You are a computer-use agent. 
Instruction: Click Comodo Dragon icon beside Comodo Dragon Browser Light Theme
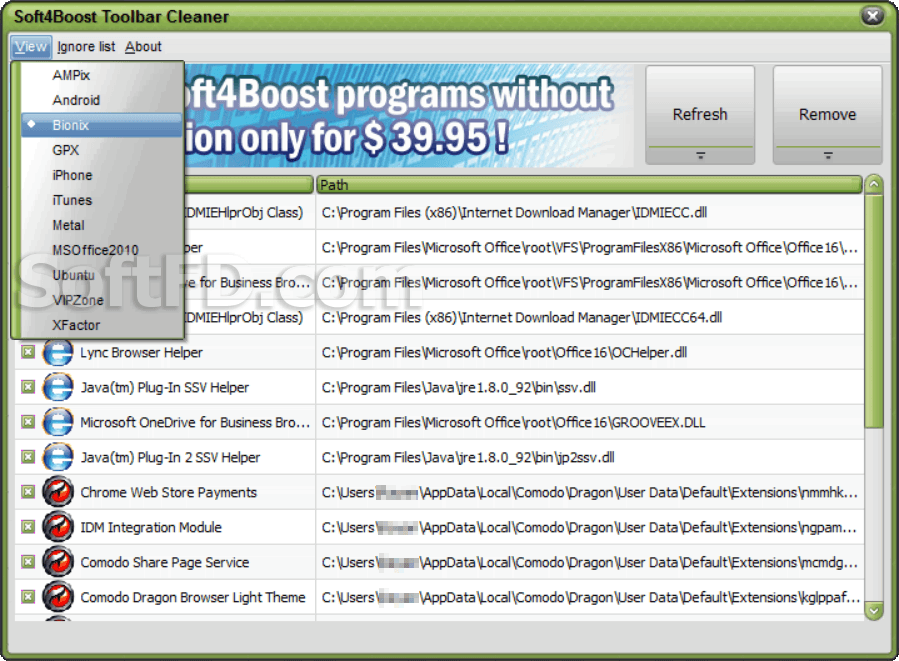58,597
